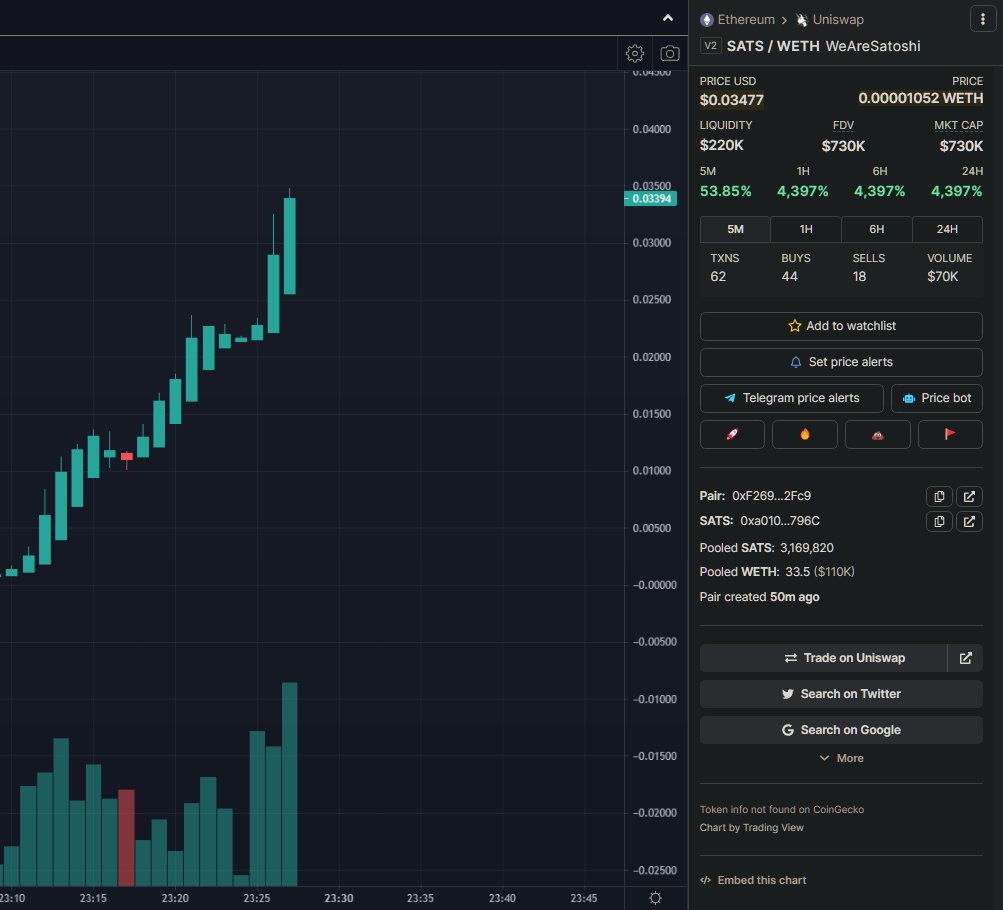Image resolution: width=1003 pixels, height=910 pixels.
Task: Open the three-dot options menu
Action: point(983,19)
